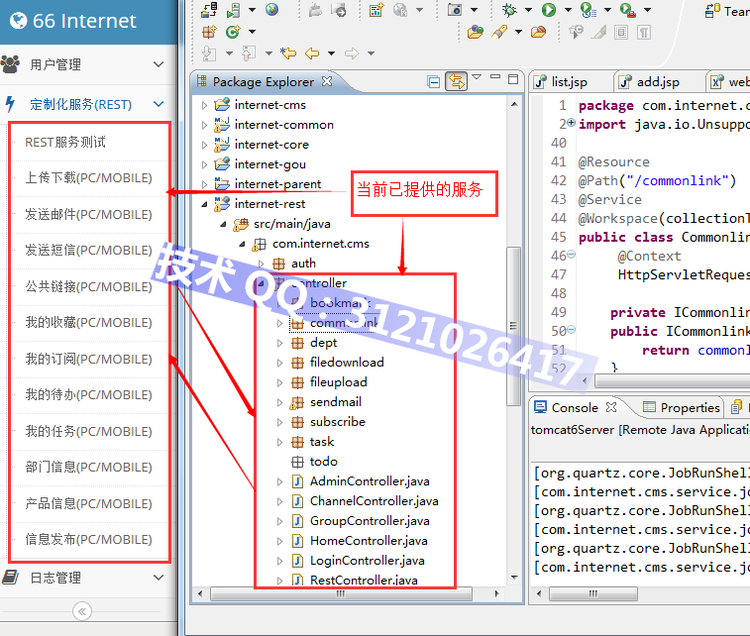
Task: Close the Package Explorer tab
Action: click(327, 81)
